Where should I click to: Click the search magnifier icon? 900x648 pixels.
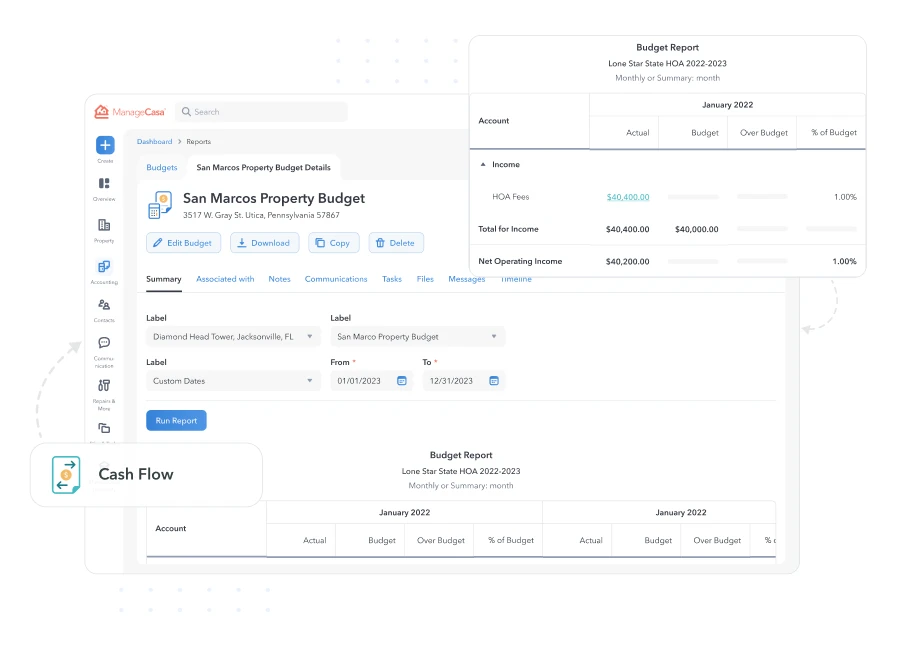[x=186, y=112]
